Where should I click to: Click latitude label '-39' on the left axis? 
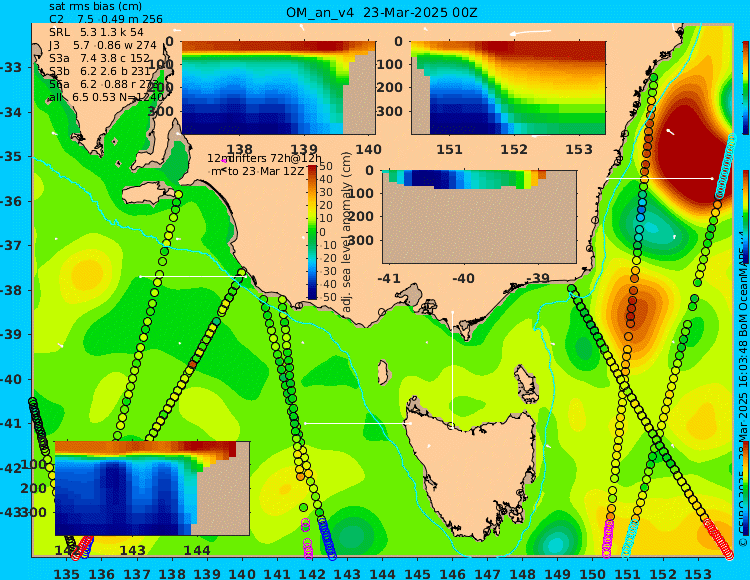[x=11, y=334]
